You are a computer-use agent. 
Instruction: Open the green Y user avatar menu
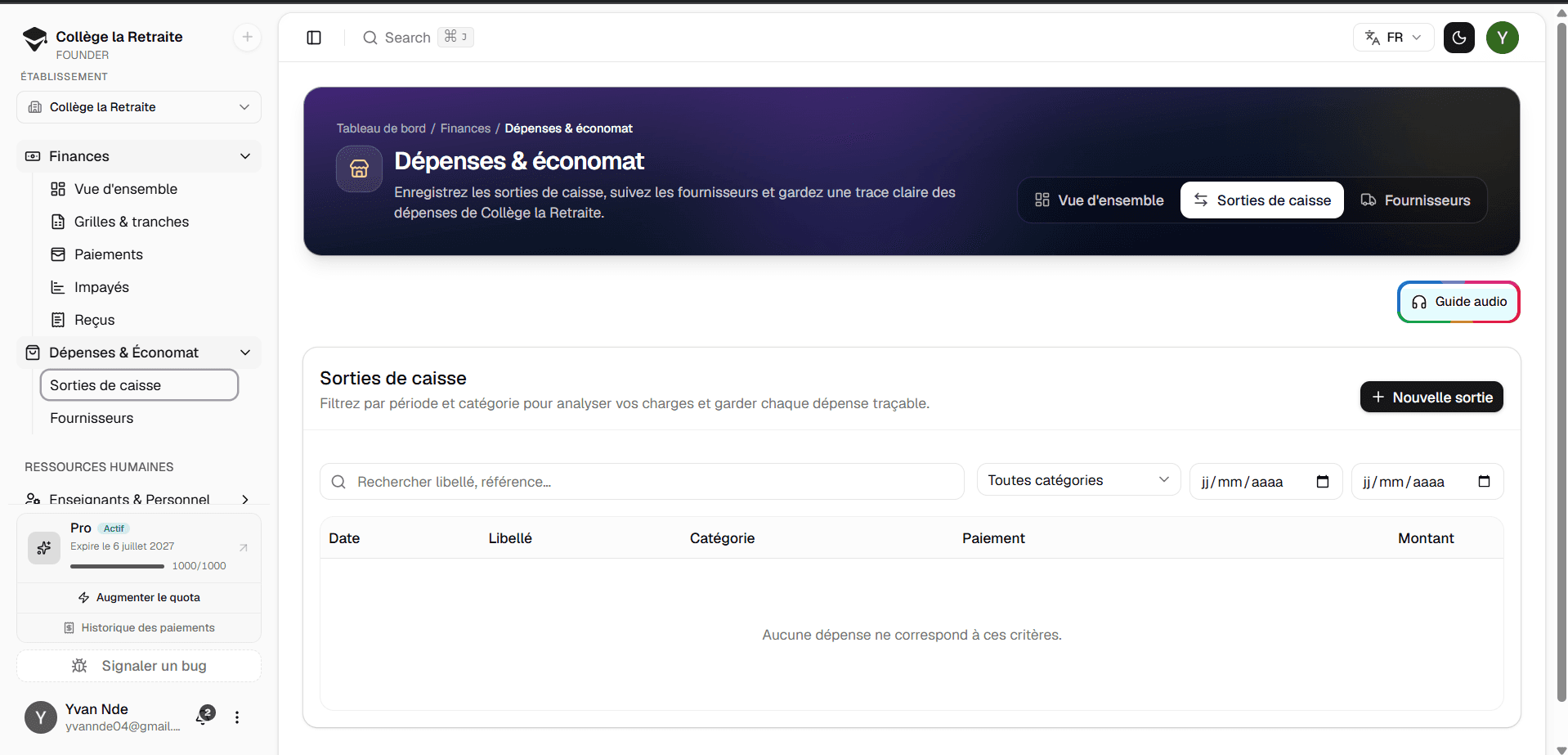[1502, 38]
